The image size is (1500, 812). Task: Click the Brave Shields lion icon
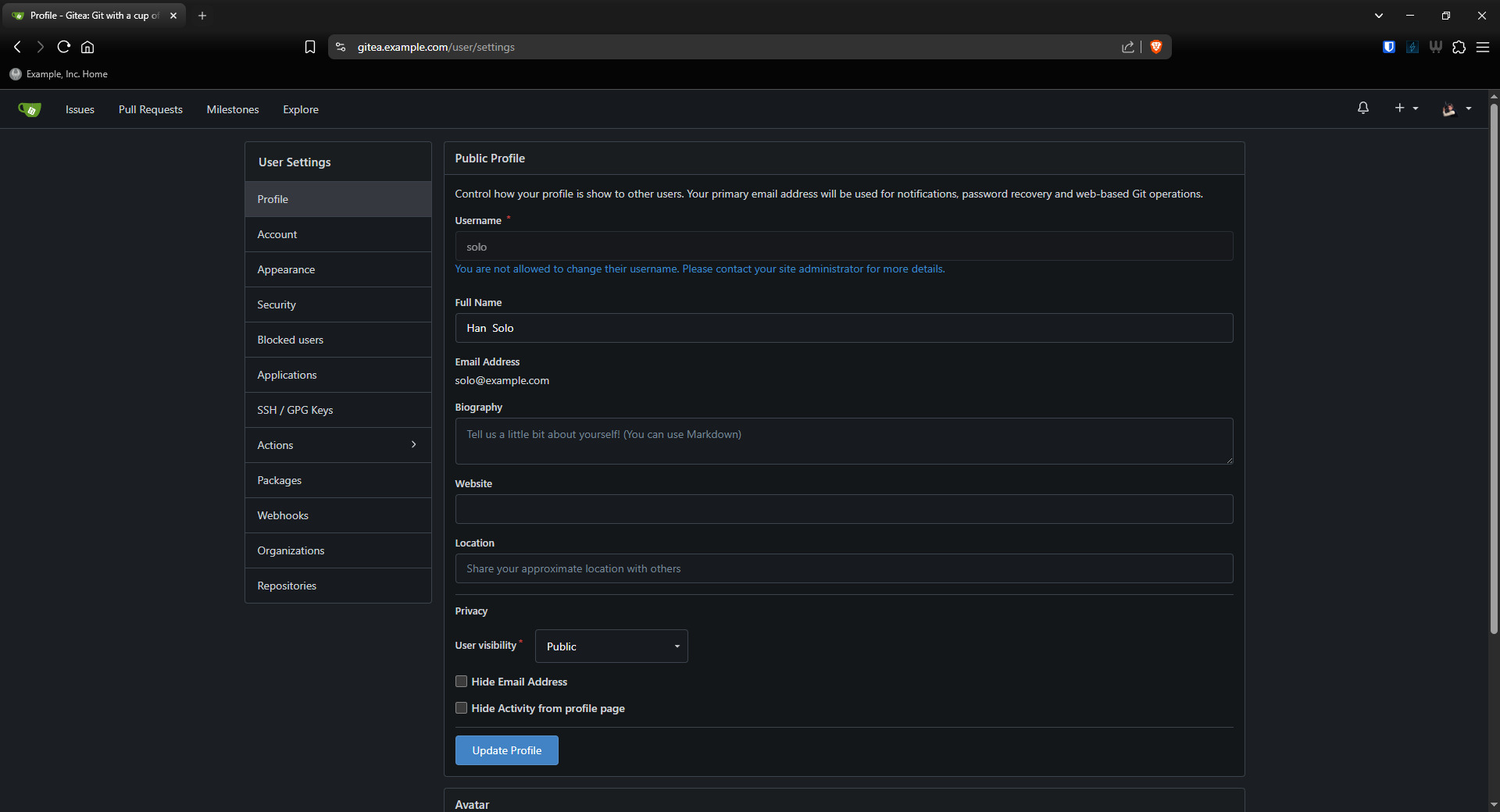tap(1156, 47)
